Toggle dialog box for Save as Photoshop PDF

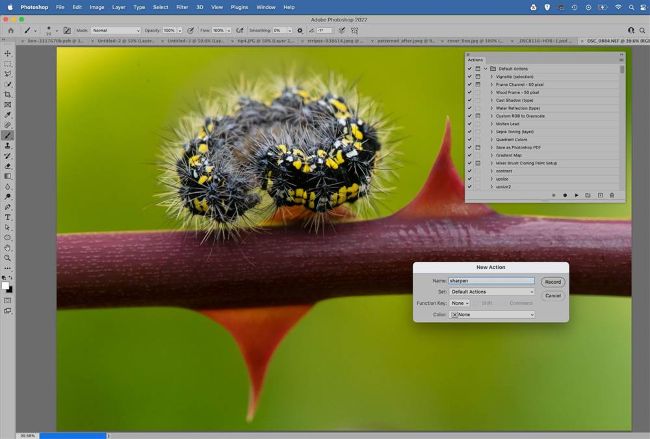[478, 146]
